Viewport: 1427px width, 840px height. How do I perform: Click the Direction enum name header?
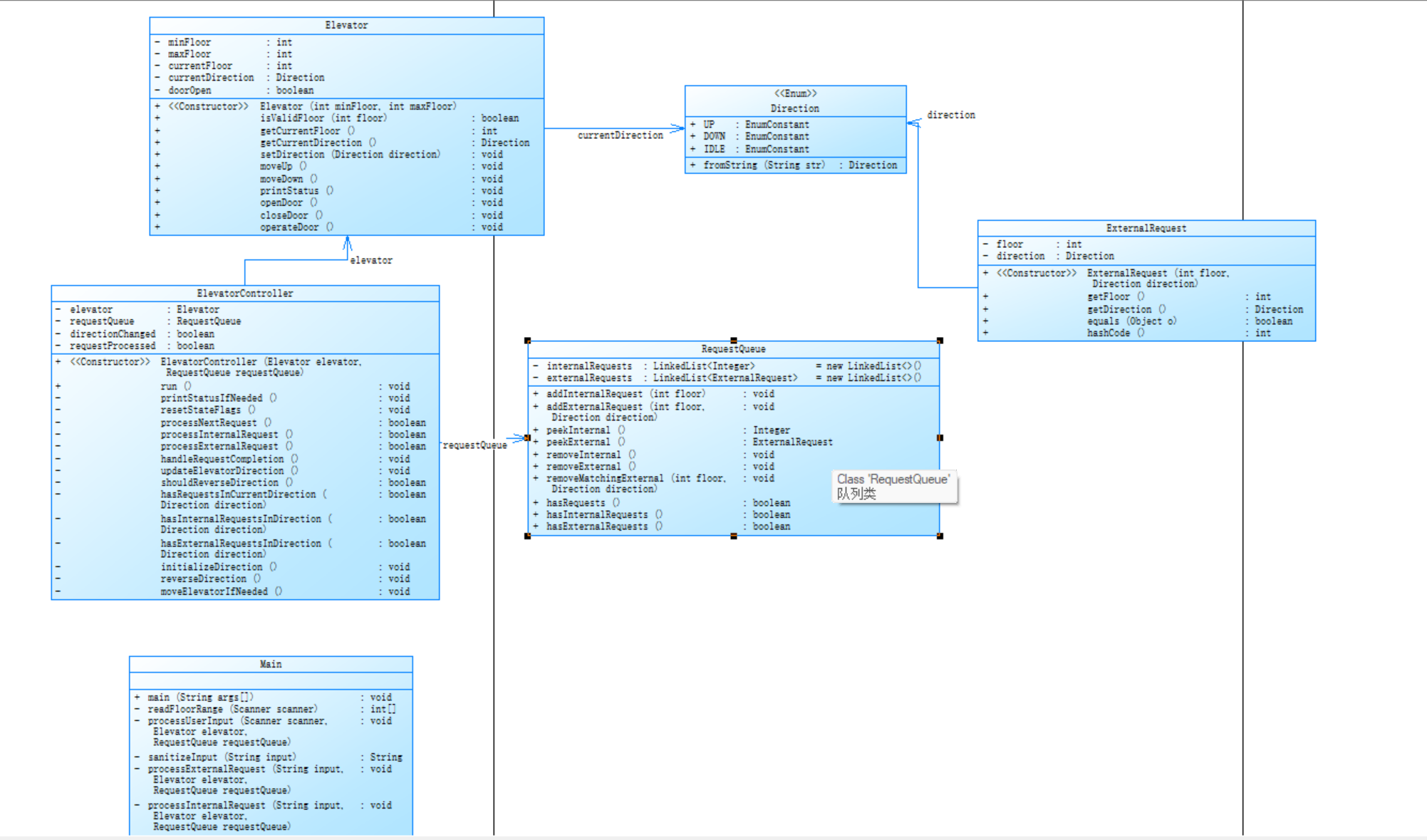point(794,108)
